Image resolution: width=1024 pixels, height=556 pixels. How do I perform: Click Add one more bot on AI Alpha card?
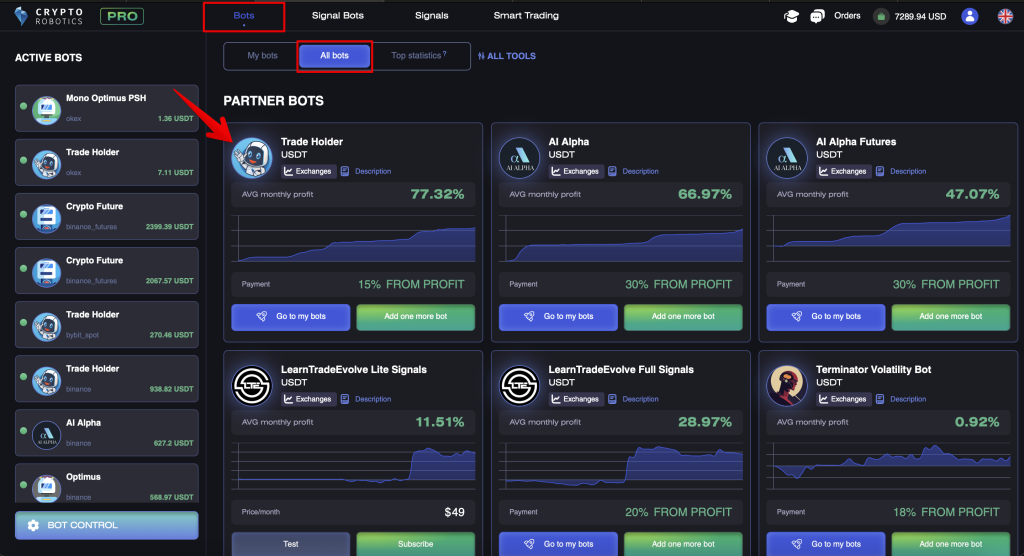(683, 317)
